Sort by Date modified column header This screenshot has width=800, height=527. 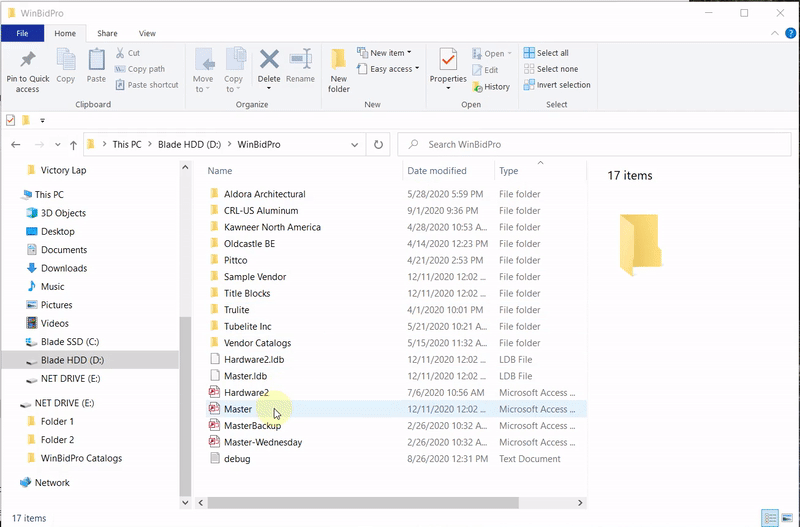[437, 171]
